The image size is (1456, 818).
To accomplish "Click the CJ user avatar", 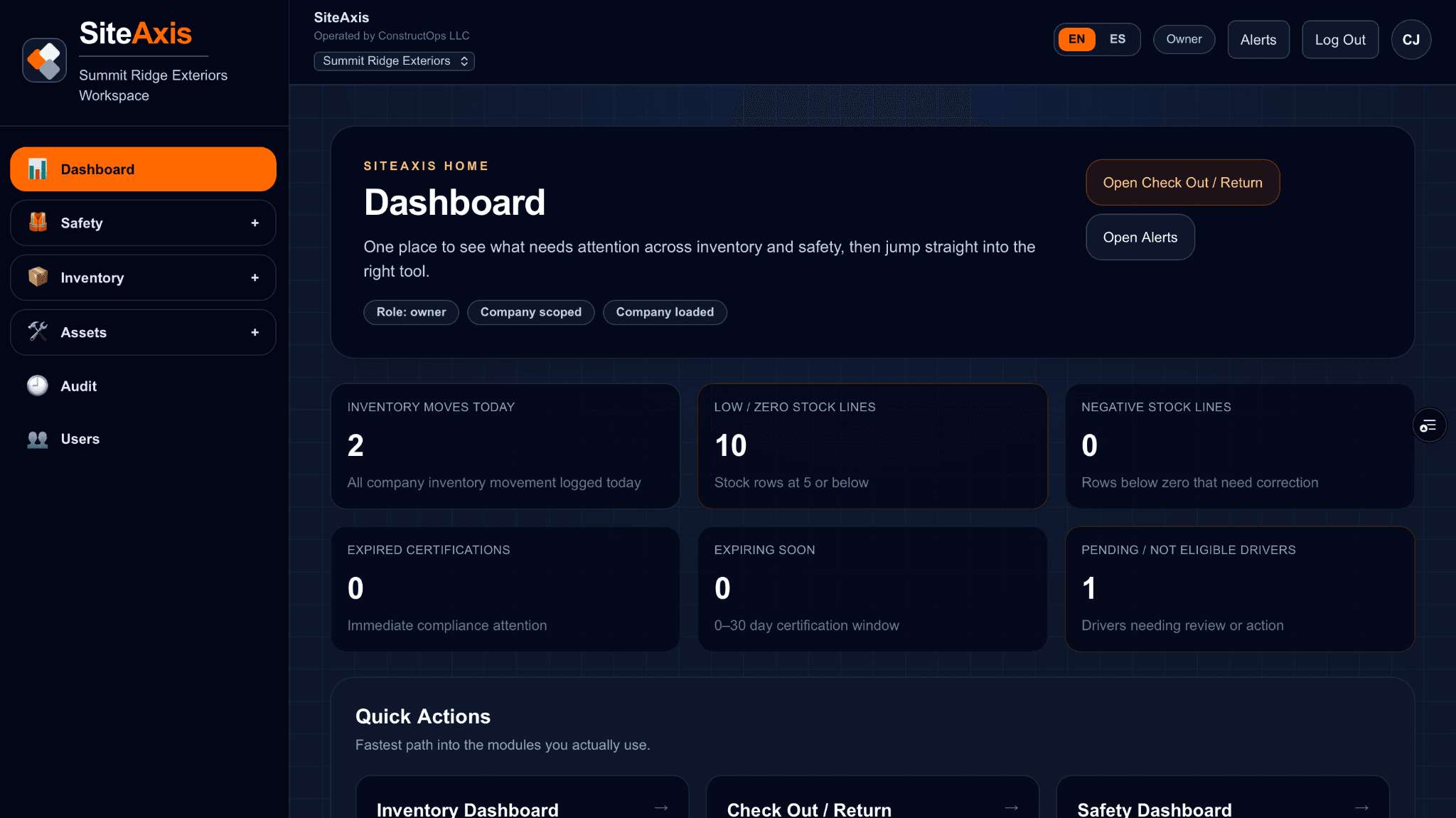I will click(1410, 40).
